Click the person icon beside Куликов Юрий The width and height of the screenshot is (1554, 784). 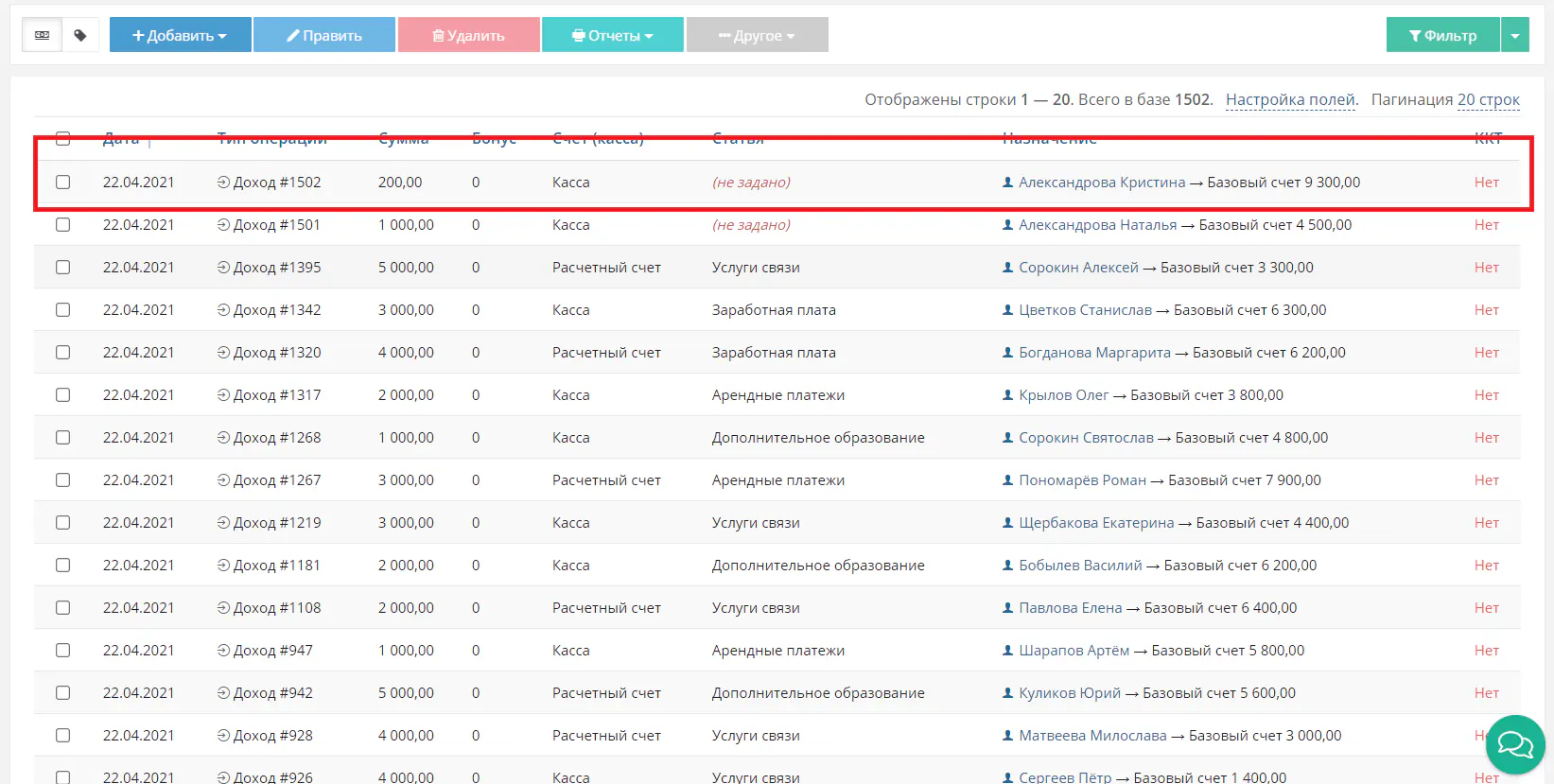(x=1007, y=693)
